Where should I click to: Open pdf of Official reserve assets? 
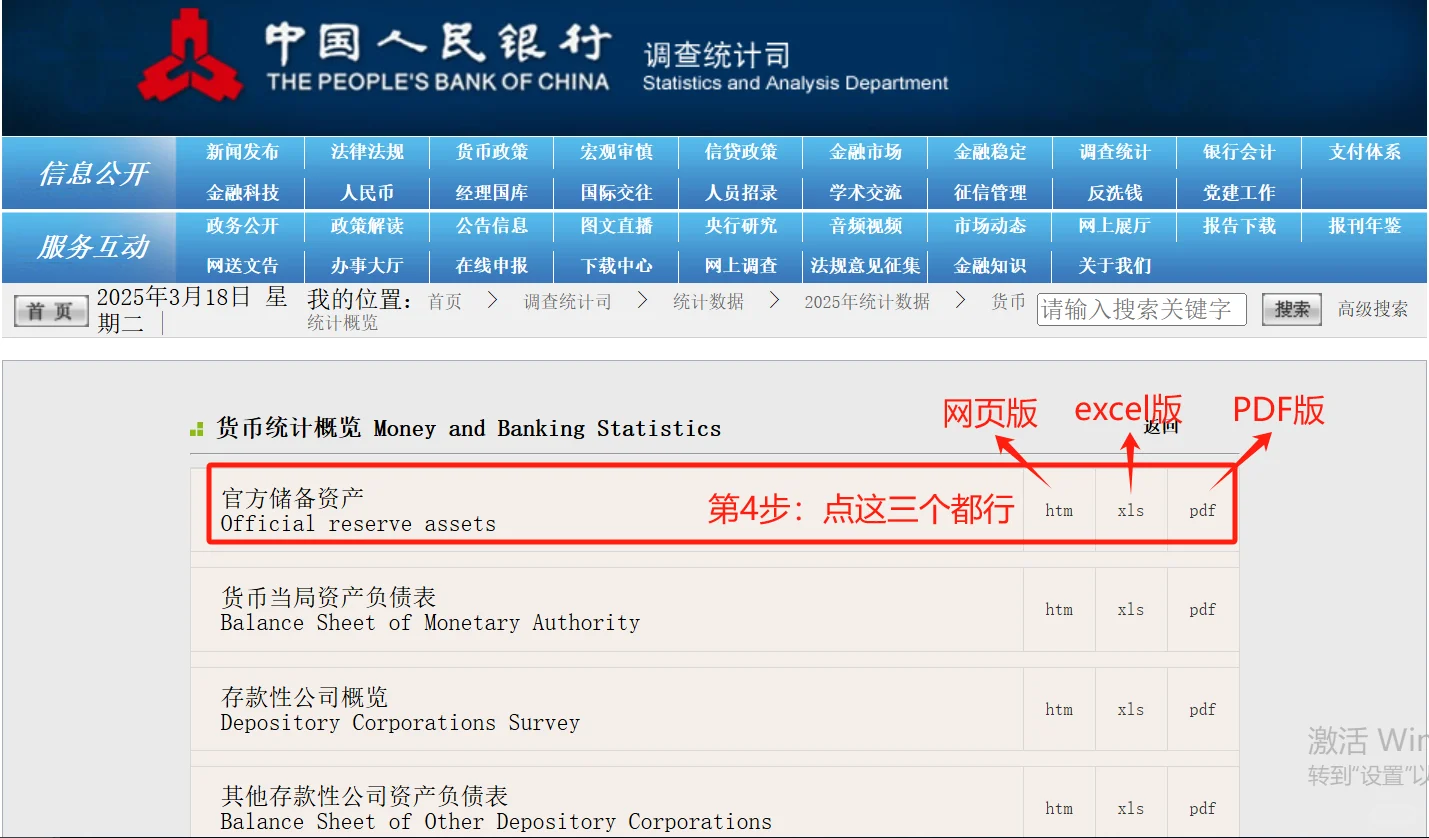(x=1203, y=510)
